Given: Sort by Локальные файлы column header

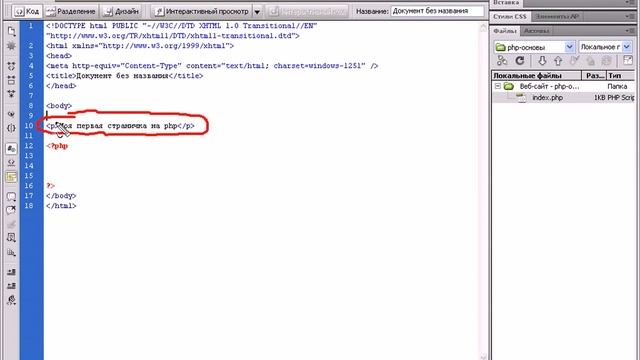Looking at the screenshot, I should (536, 76).
